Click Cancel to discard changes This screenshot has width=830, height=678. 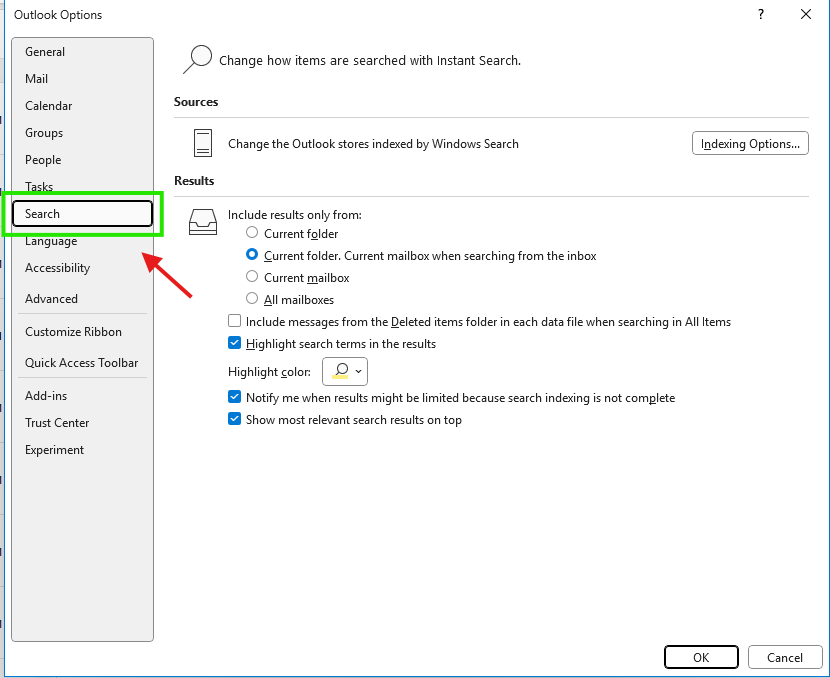[784, 657]
